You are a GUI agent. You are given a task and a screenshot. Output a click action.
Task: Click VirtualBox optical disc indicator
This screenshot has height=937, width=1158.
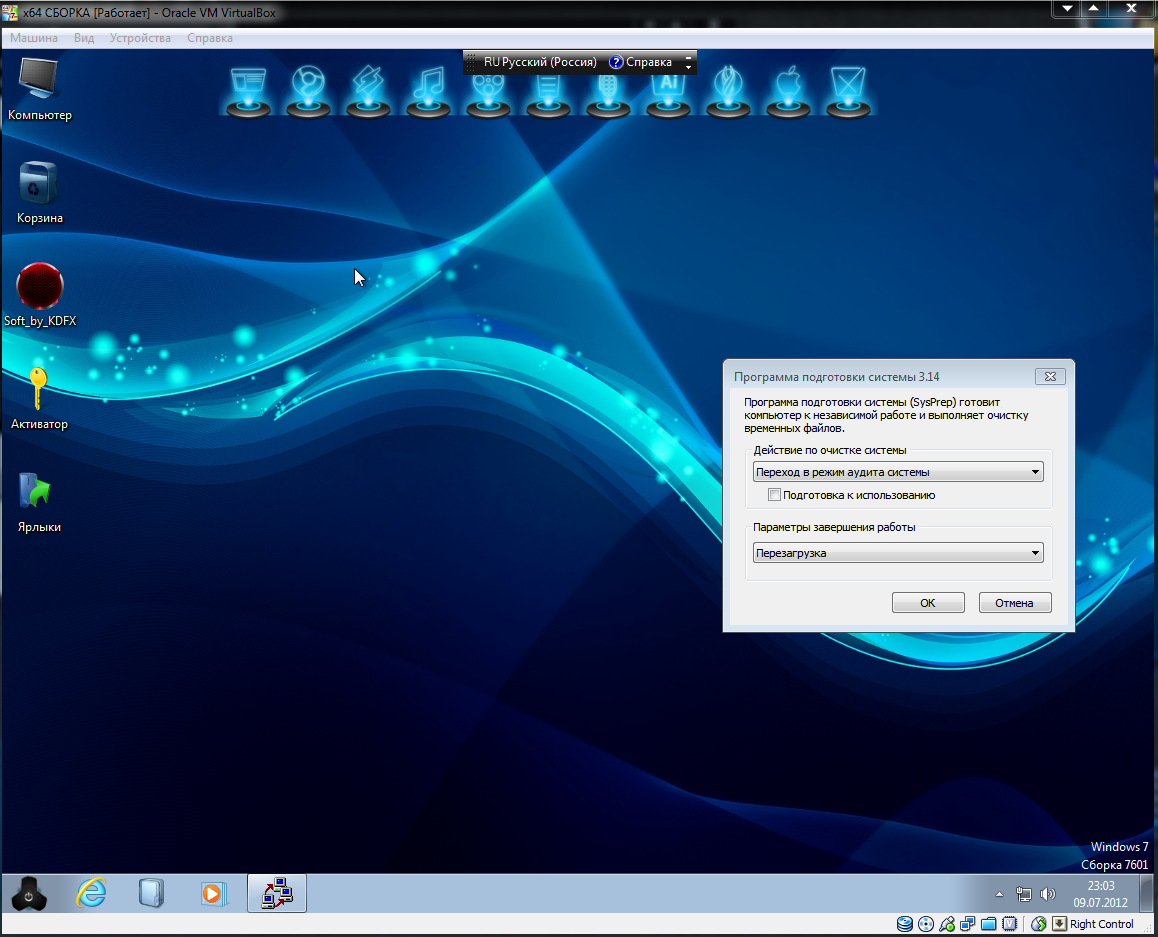pos(925,924)
